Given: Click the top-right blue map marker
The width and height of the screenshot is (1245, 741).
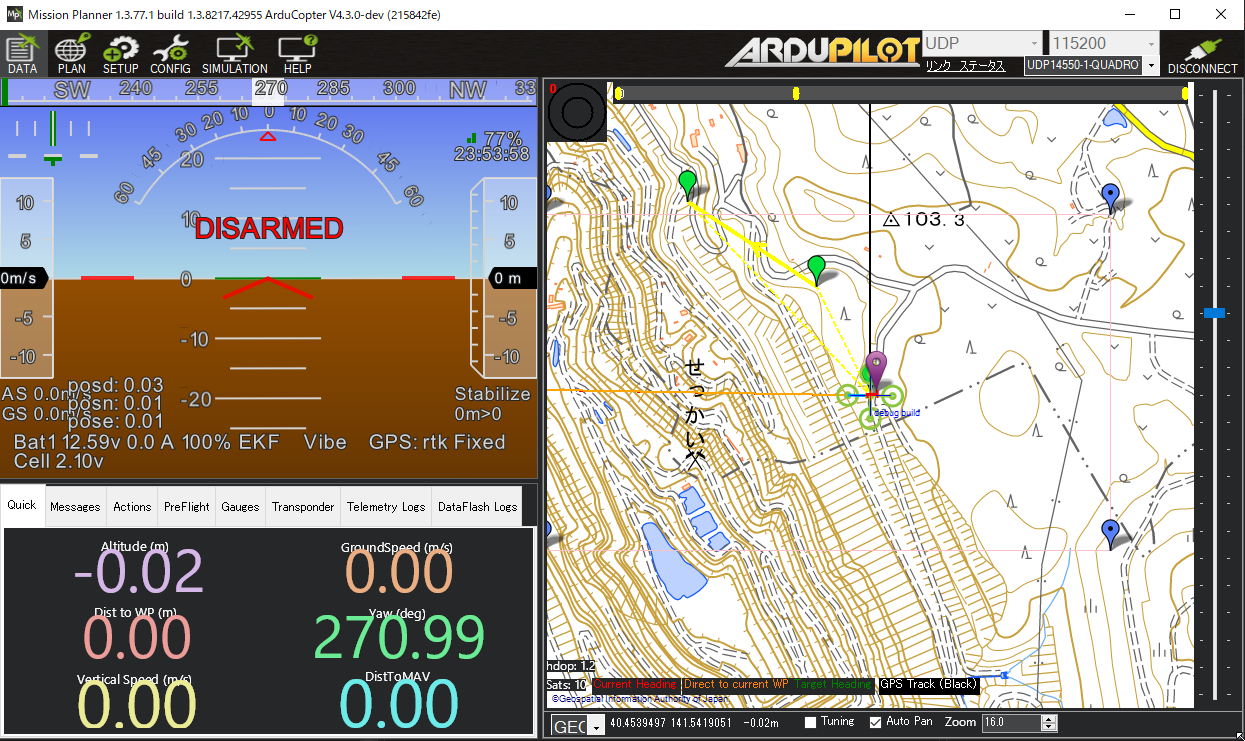Looking at the screenshot, I should pos(1110,197).
